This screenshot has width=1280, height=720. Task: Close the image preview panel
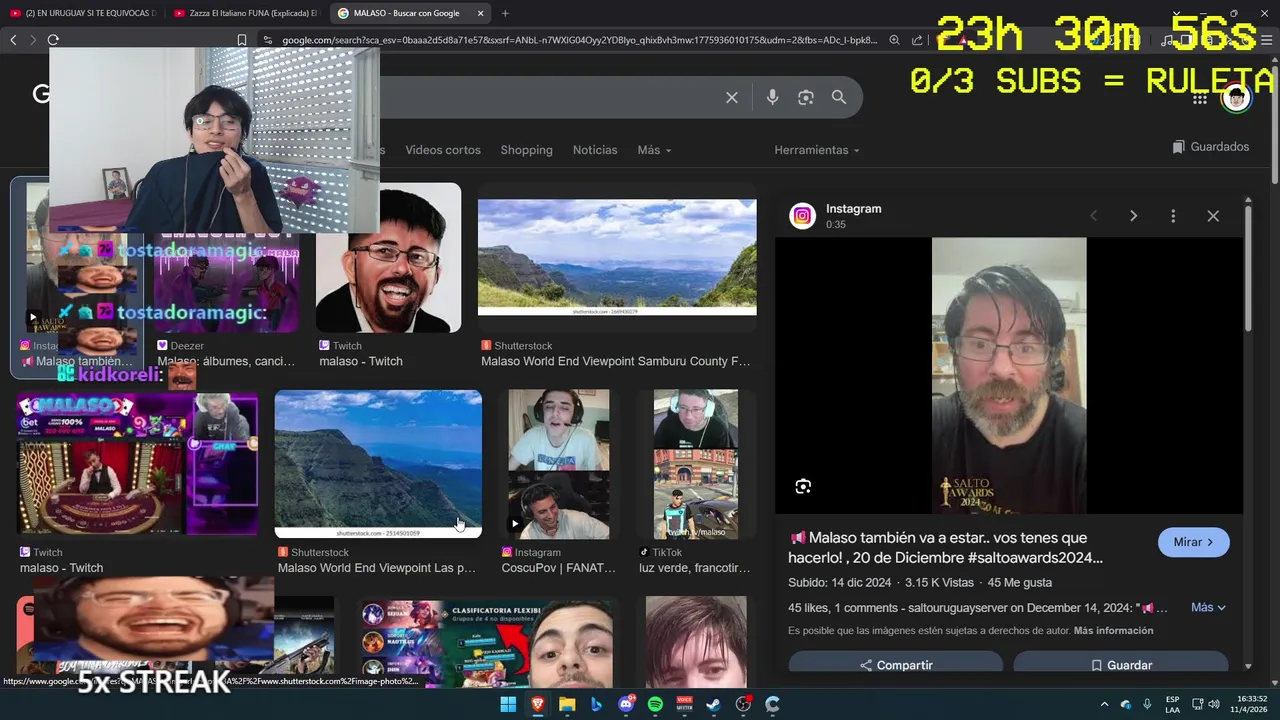tap(1213, 216)
